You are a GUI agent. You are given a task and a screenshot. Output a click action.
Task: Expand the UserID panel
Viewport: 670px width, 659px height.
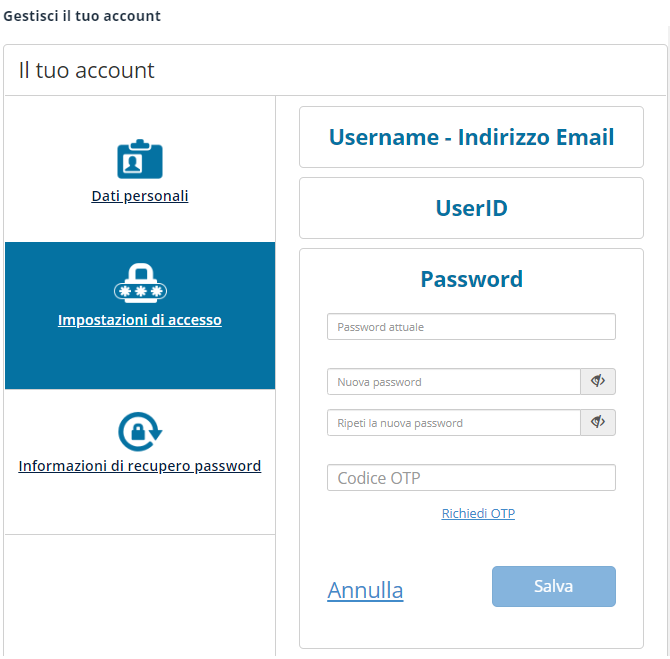click(x=471, y=208)
